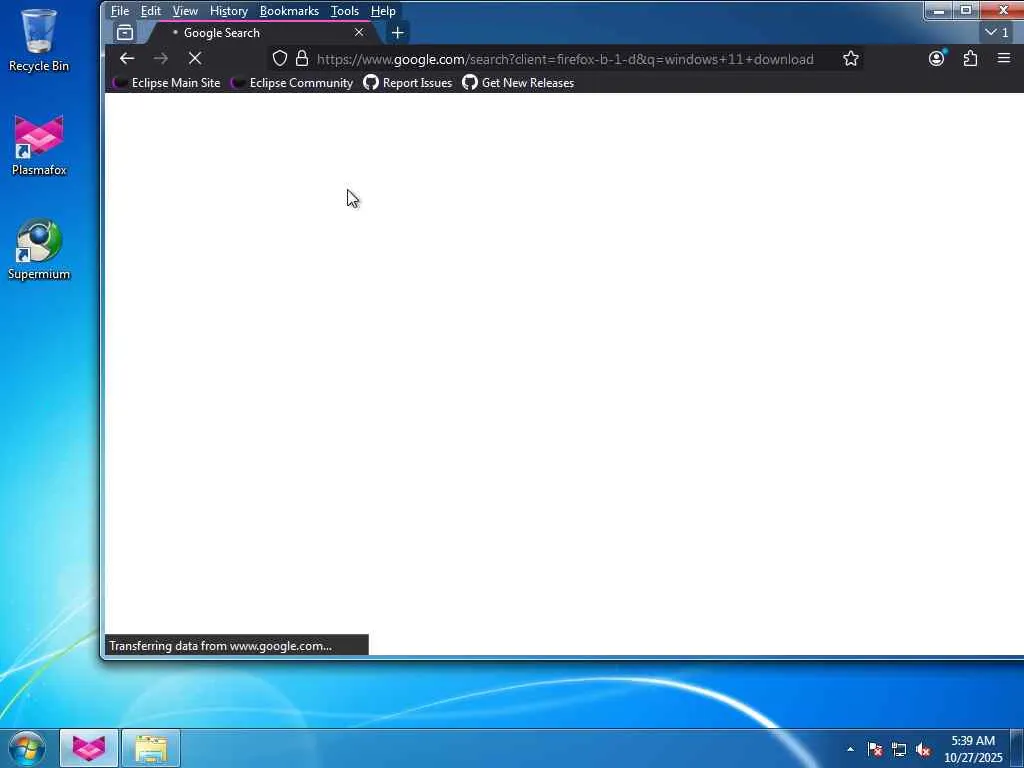Show hidden system tray icons
Viewport: 1024px width, 768px height.
[x=850, y=749]
